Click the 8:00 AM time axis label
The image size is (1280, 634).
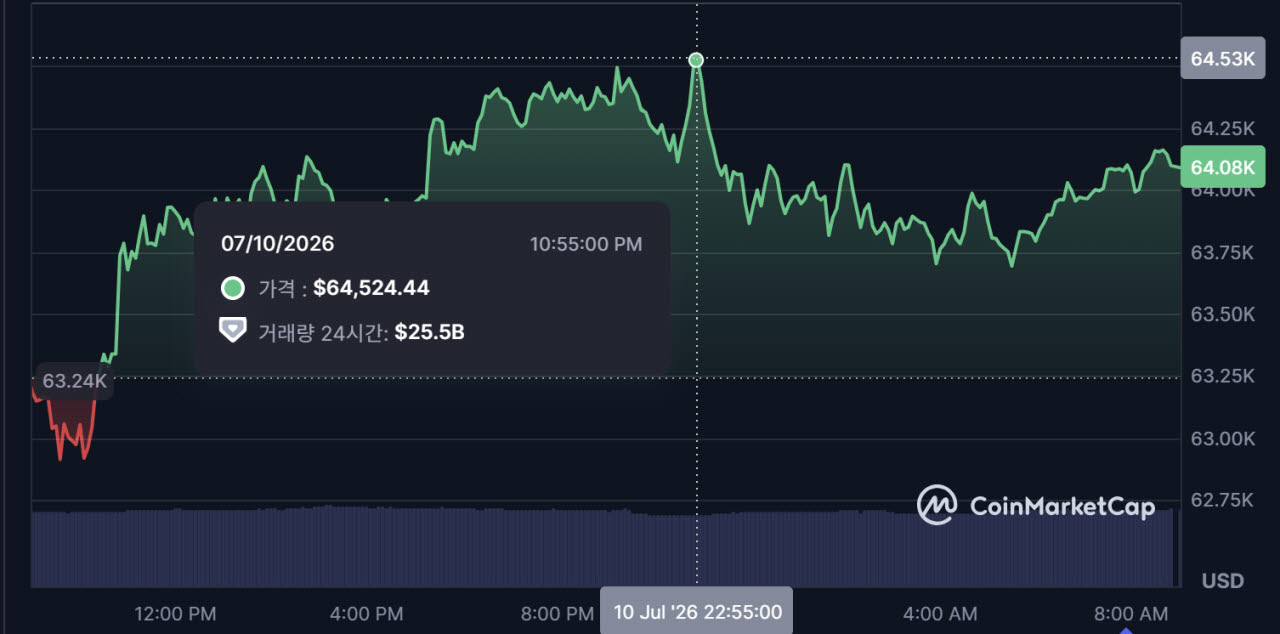click(1129, 613)
